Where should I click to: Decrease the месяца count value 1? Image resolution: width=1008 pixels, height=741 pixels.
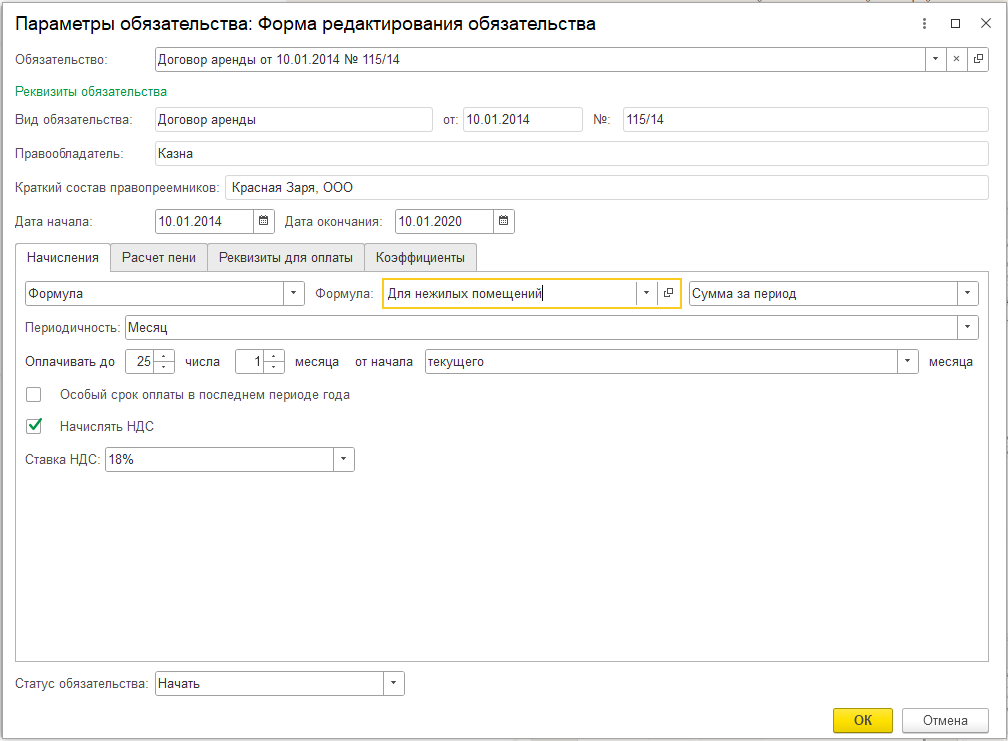[274, 367]
